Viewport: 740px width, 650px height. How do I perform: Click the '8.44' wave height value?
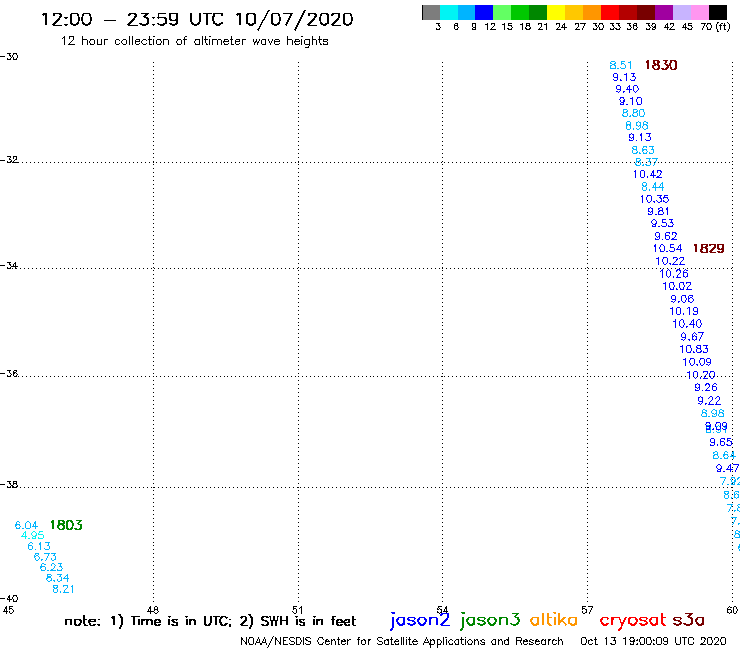click(653, 186)
